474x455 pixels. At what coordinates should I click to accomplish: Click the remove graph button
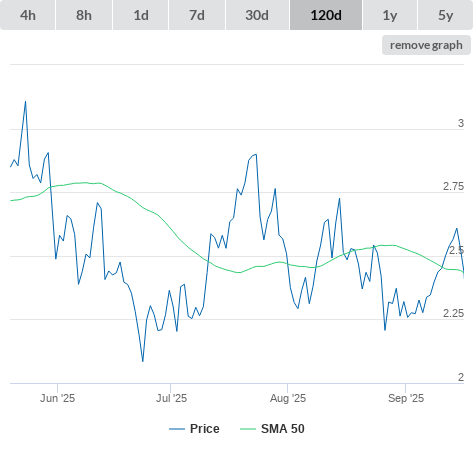(x=426, y=45)
